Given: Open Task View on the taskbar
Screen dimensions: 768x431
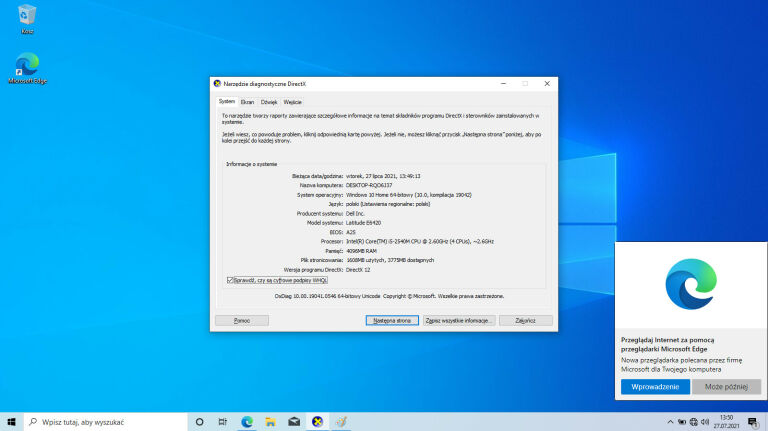Looking at the screenshot, I should [223, 422].
